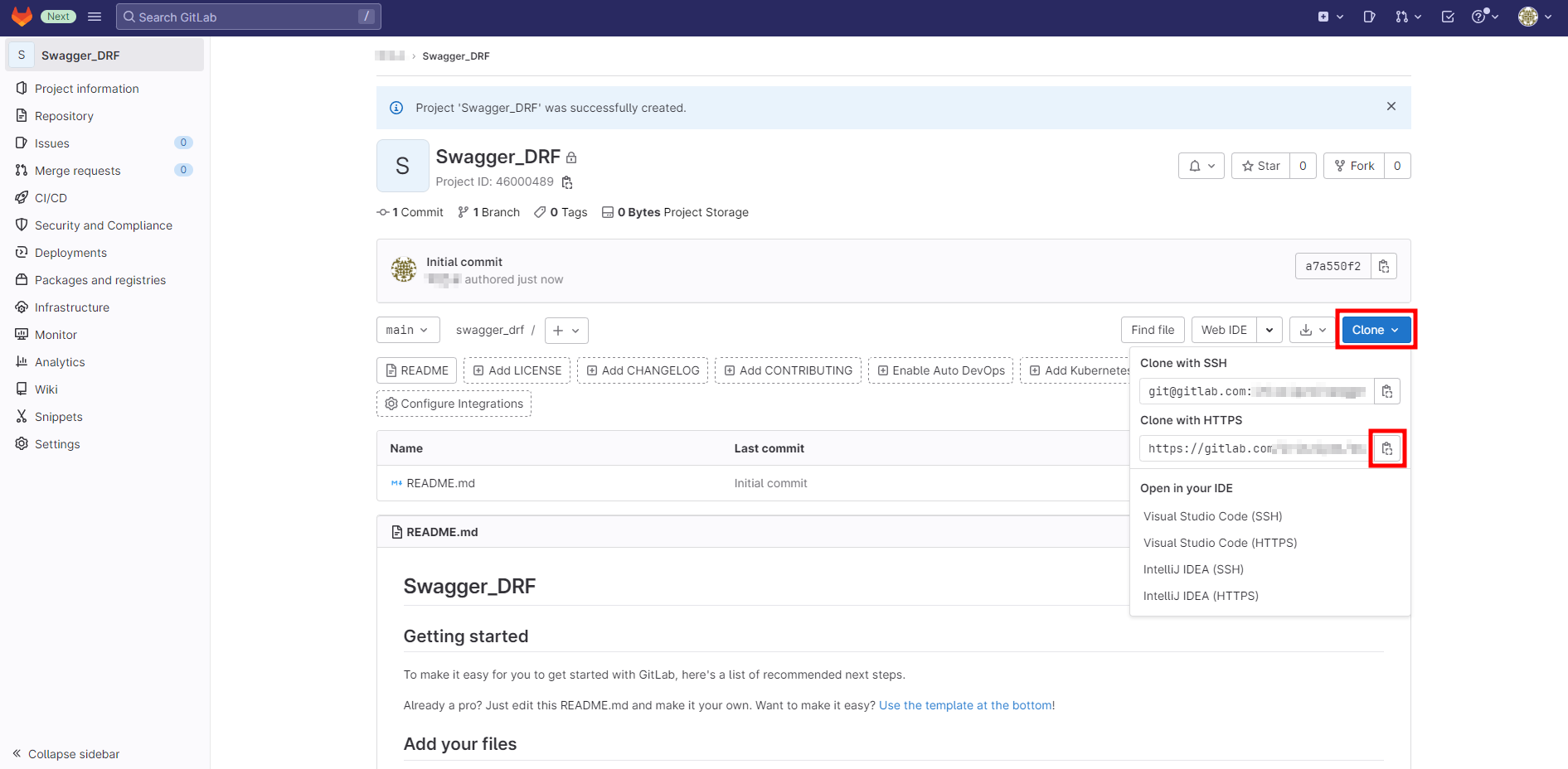Click the Analytics chart icon
This screenshot has width=1568, height=769.
tap(22, 361)
